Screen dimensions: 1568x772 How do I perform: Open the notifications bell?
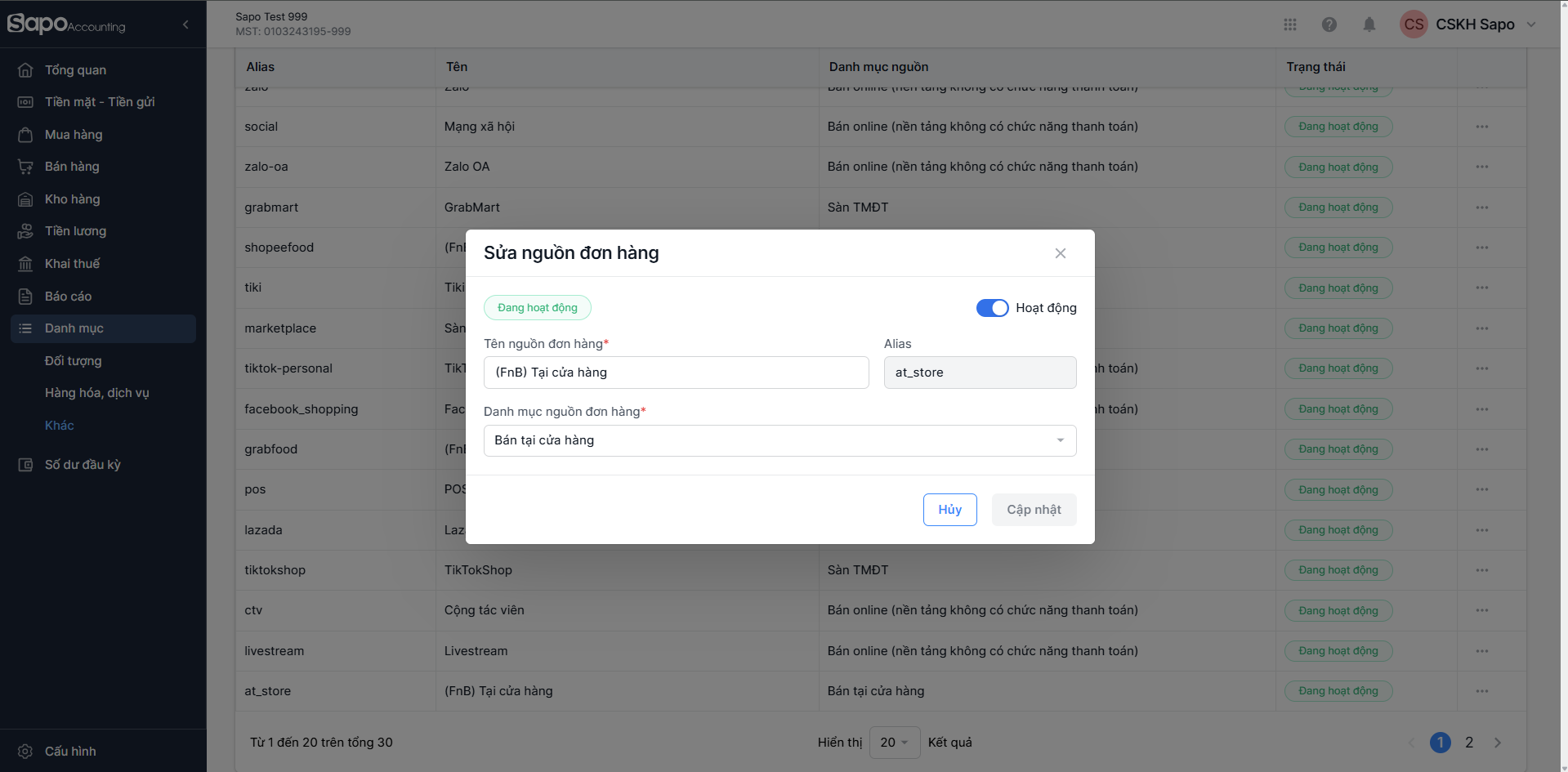1369,25
